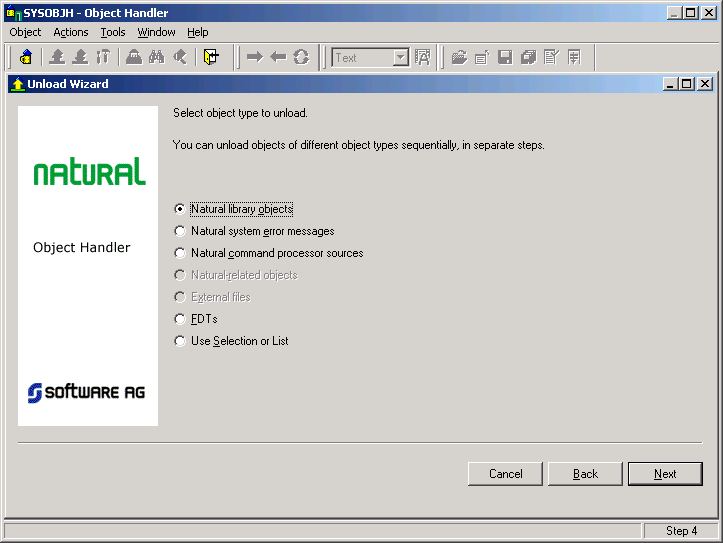Select the External files radio option
This screenshot has width=723, height=543.
180,297
